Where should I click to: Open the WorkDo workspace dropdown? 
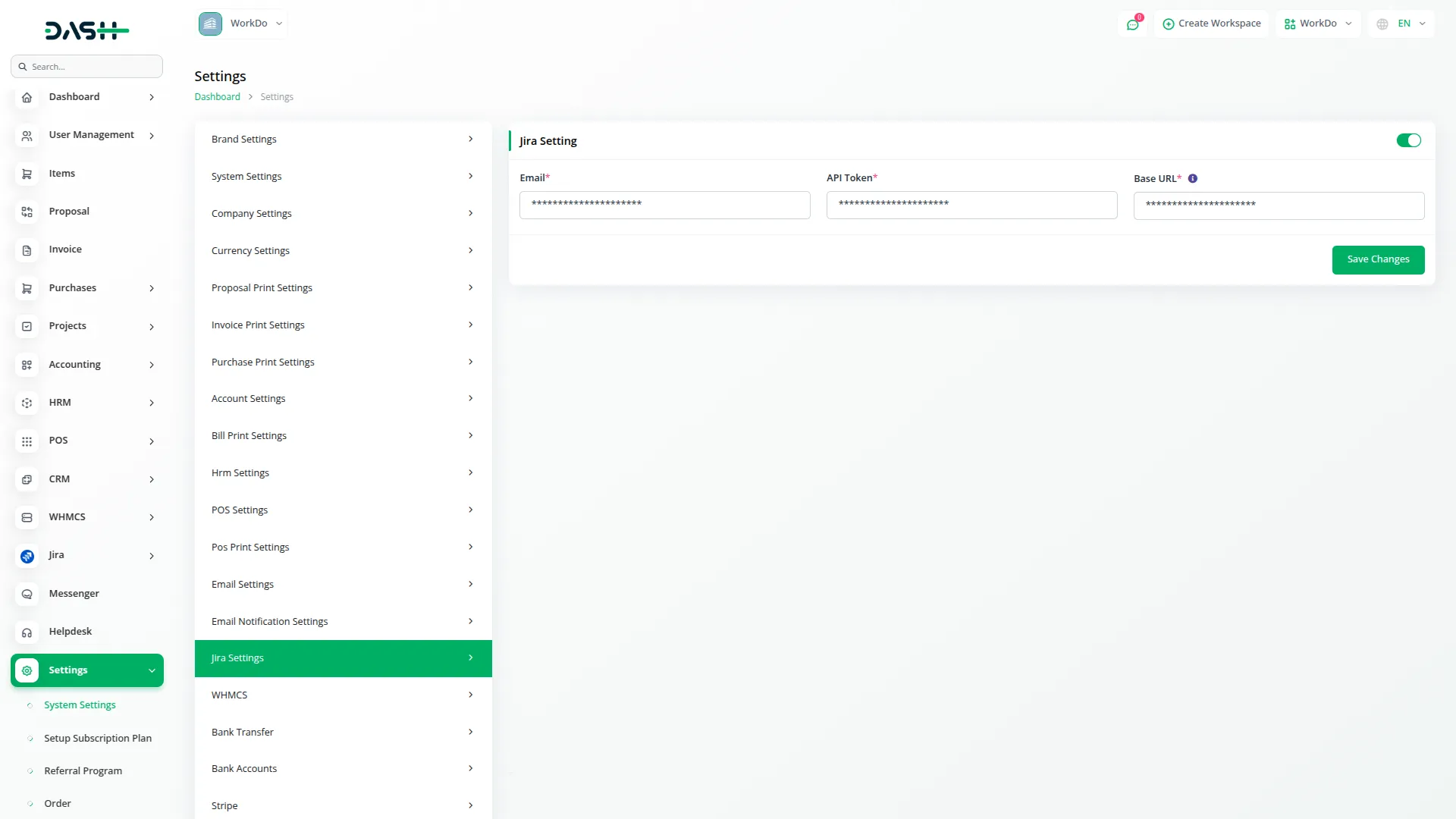[1318, 24]
